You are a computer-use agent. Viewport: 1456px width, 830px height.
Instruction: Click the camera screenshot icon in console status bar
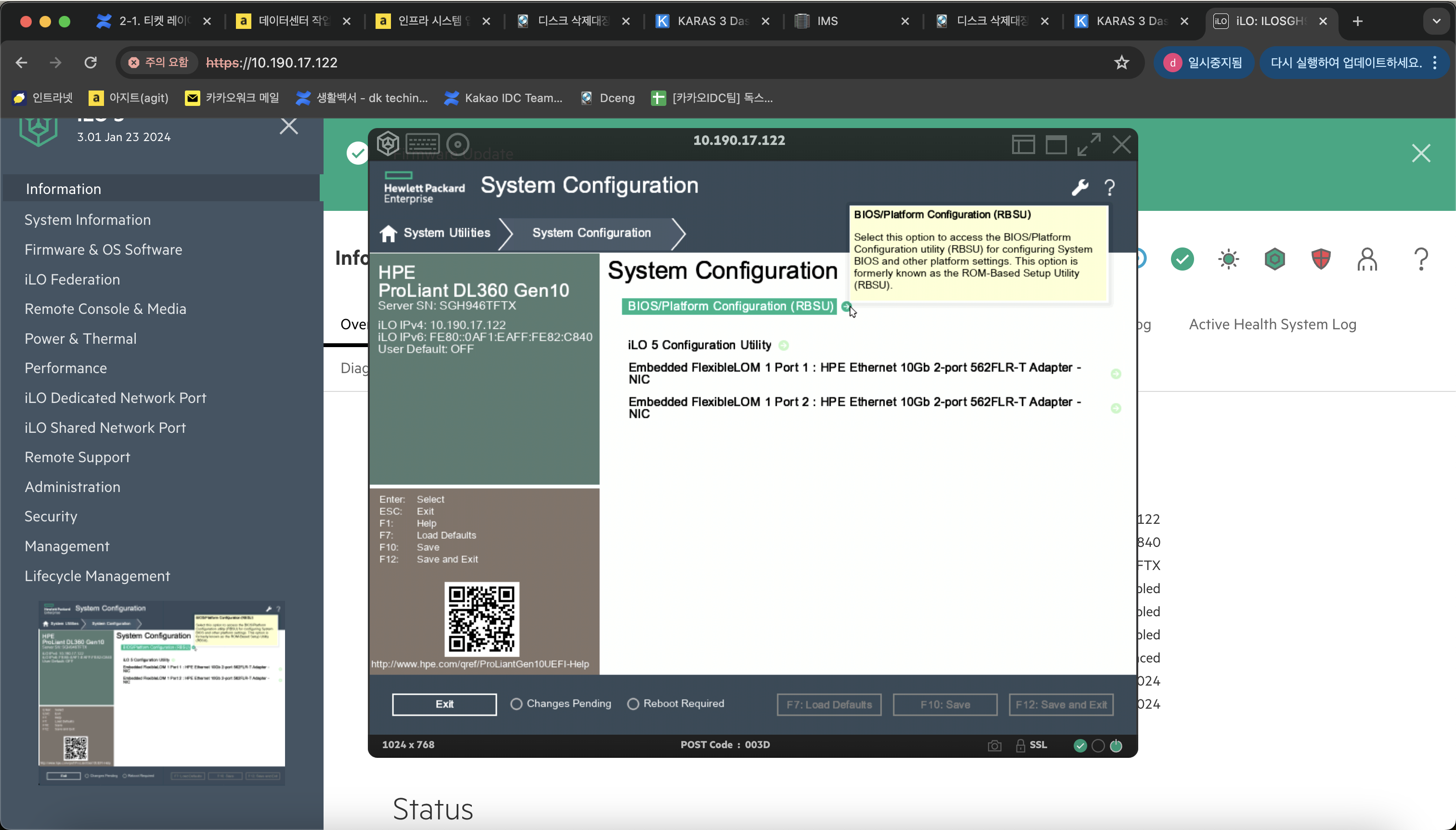(994, 746)
